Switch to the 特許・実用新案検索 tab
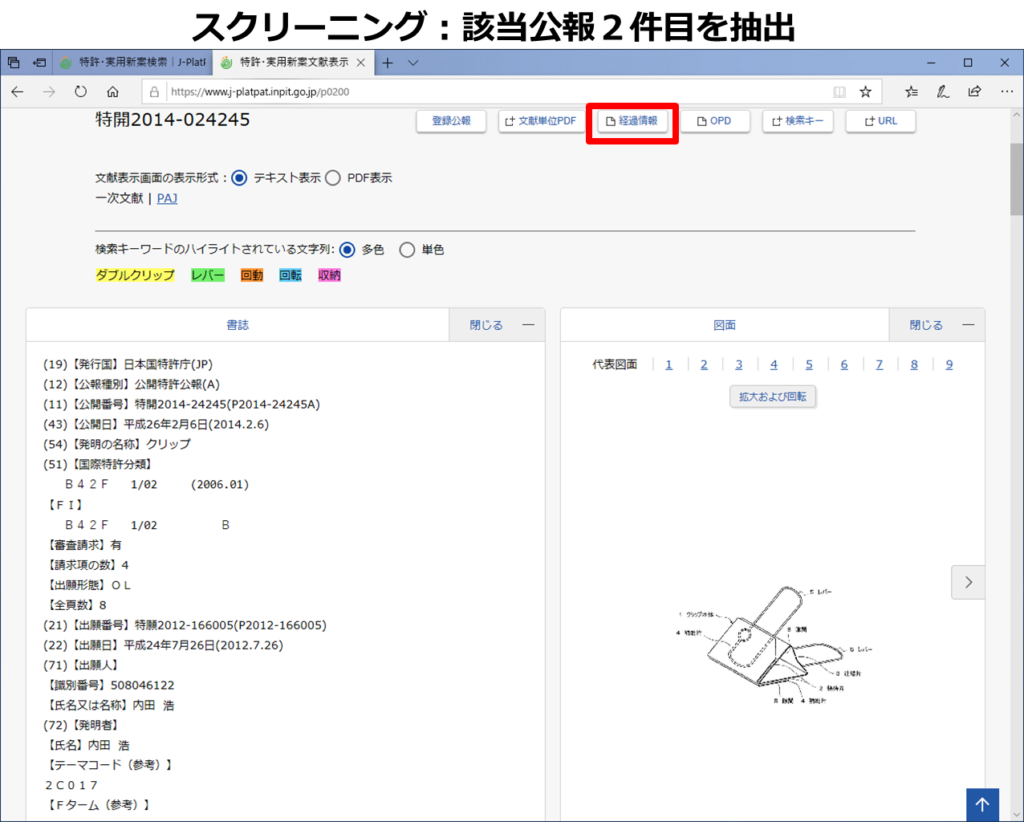The width and height of the screenshot is (1024, 822). pyautogui.click(x=130, y=62)
